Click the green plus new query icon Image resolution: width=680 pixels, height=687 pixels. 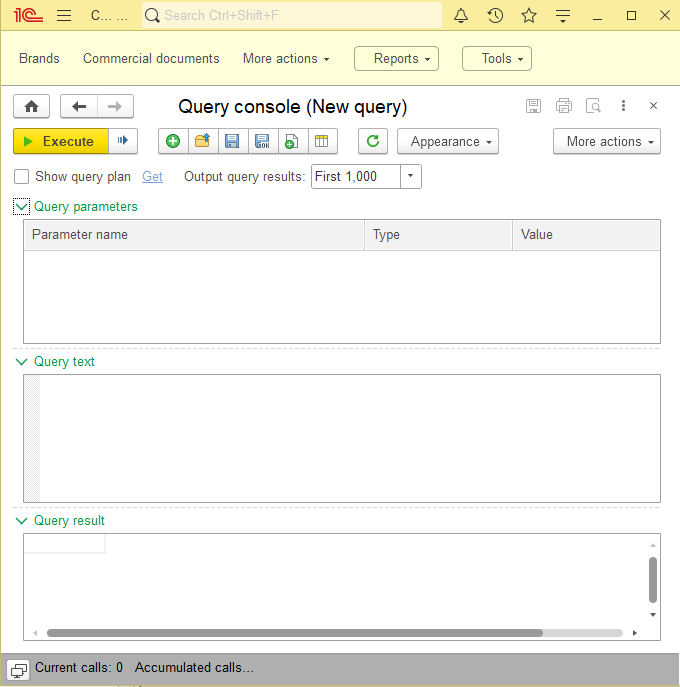point(173,142)
